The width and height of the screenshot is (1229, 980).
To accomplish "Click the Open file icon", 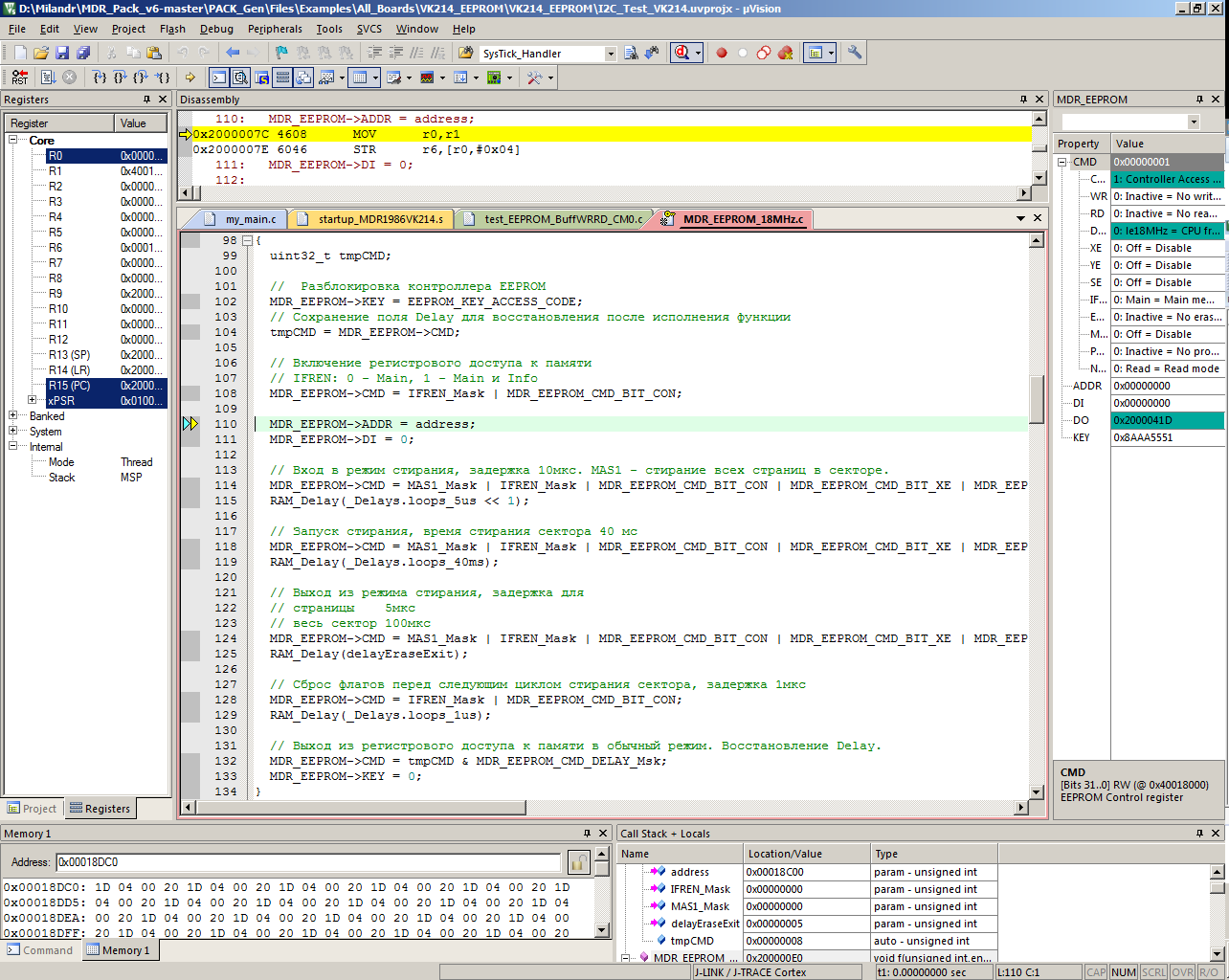I will (41, 53).
